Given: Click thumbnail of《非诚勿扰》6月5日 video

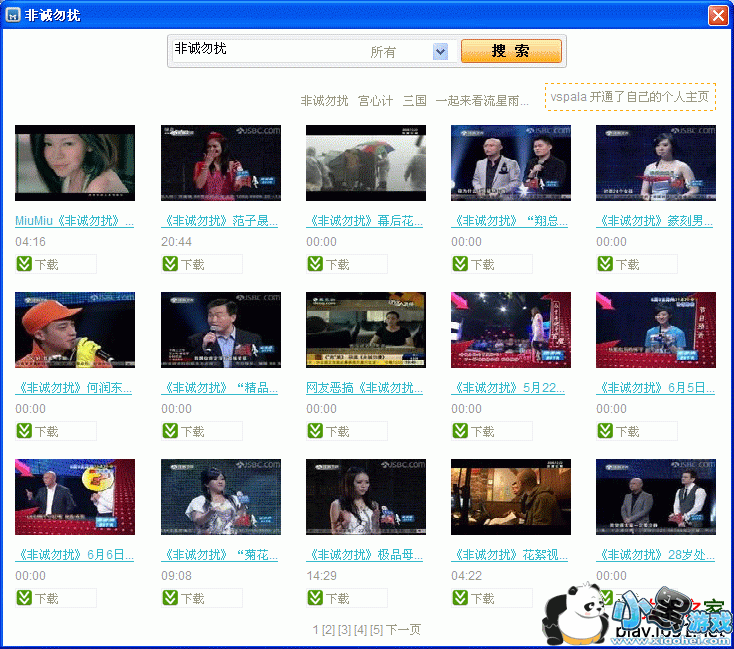Looking at the screenshot, I should [656, 330].
